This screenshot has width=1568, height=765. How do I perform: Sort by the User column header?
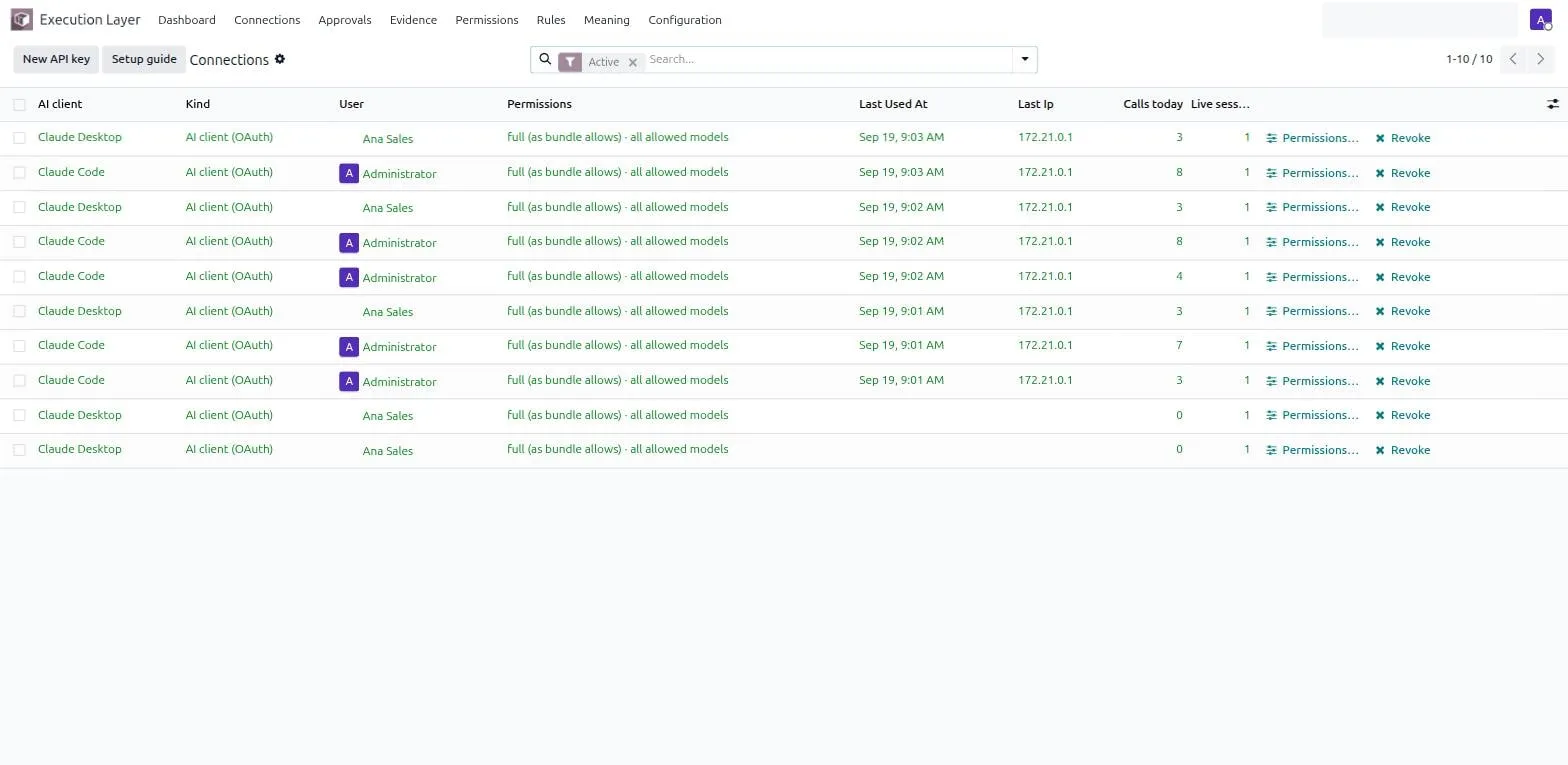(x=351, y=104)
